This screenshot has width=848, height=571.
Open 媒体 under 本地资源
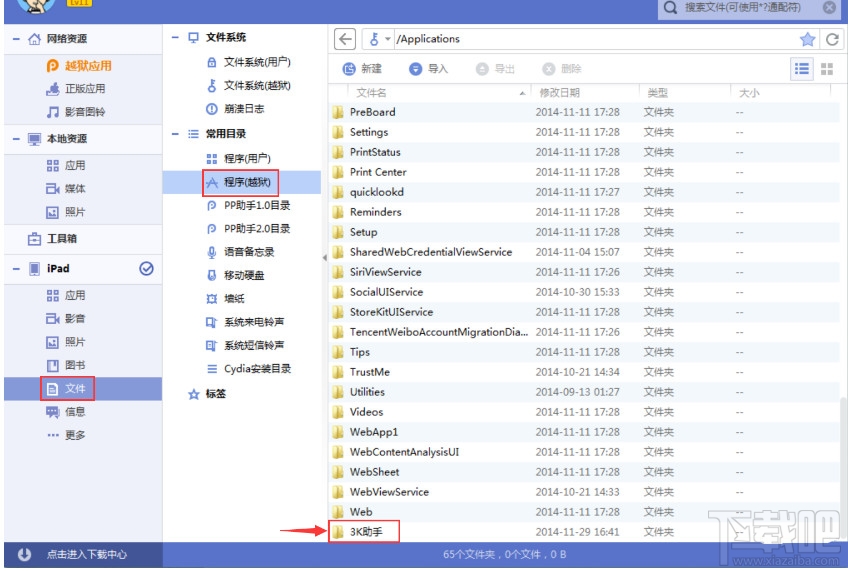coord(66,189)
